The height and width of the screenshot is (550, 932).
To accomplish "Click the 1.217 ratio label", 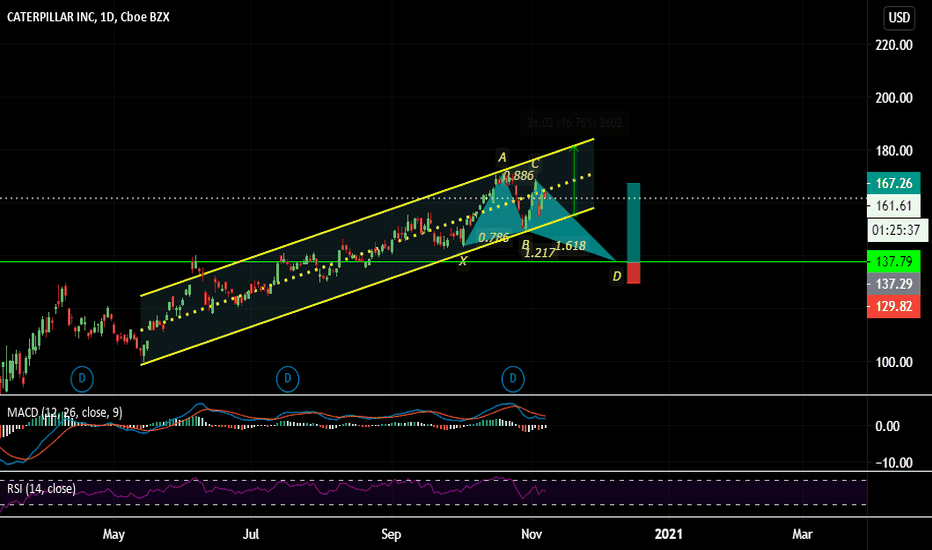I will pyautogui.click(x=540, y=253).
